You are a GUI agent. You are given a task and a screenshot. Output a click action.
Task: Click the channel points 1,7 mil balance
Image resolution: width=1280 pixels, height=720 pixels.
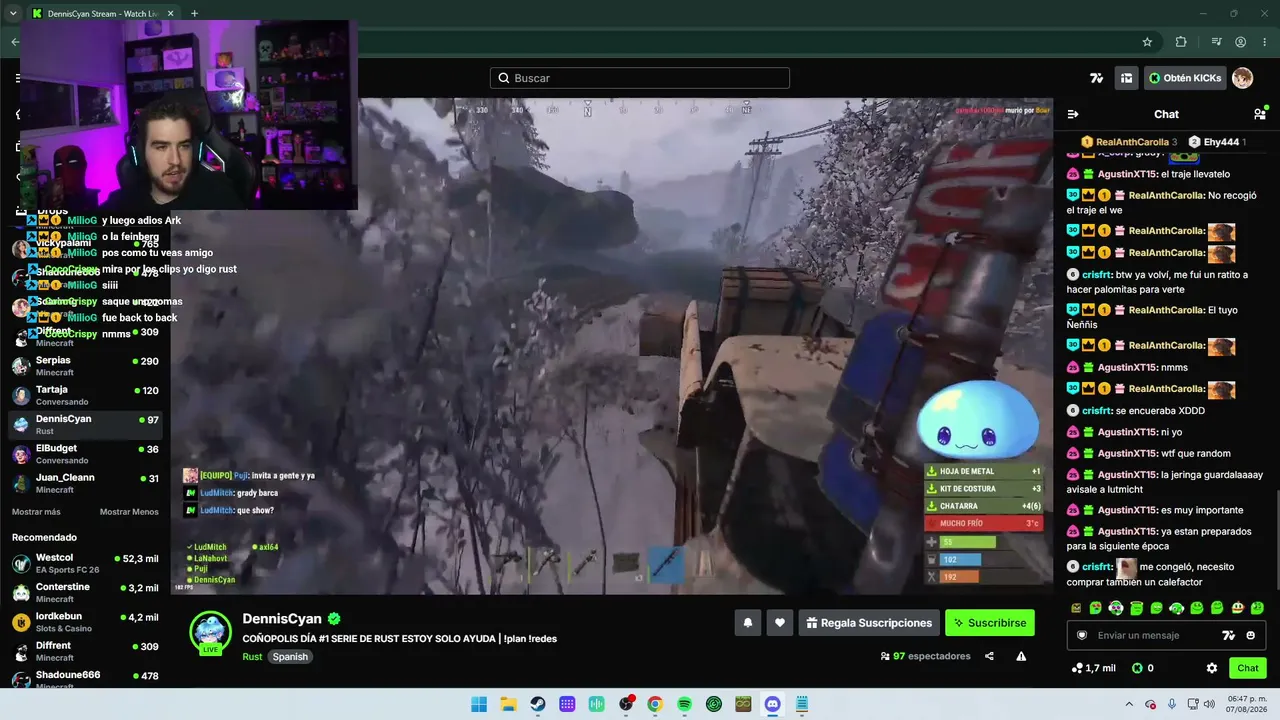pos(1093,668)
